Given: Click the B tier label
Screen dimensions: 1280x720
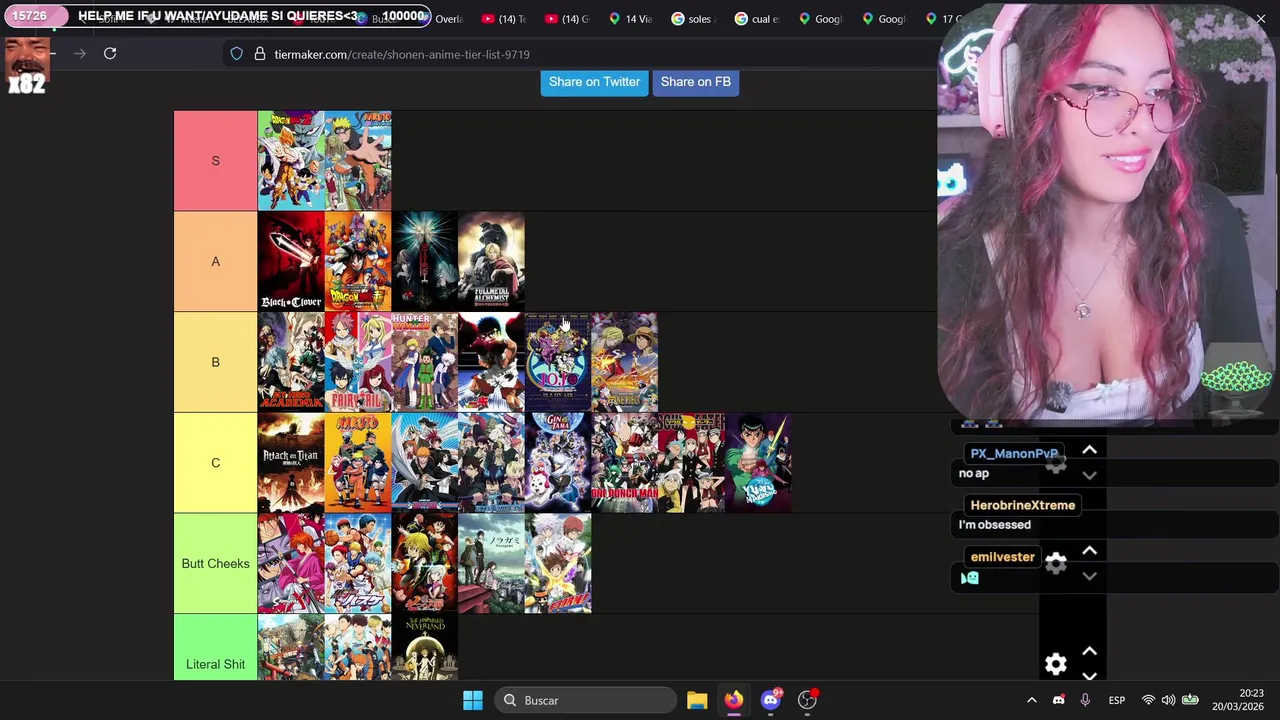Looking at the screenshot, I should coord(215,362).
